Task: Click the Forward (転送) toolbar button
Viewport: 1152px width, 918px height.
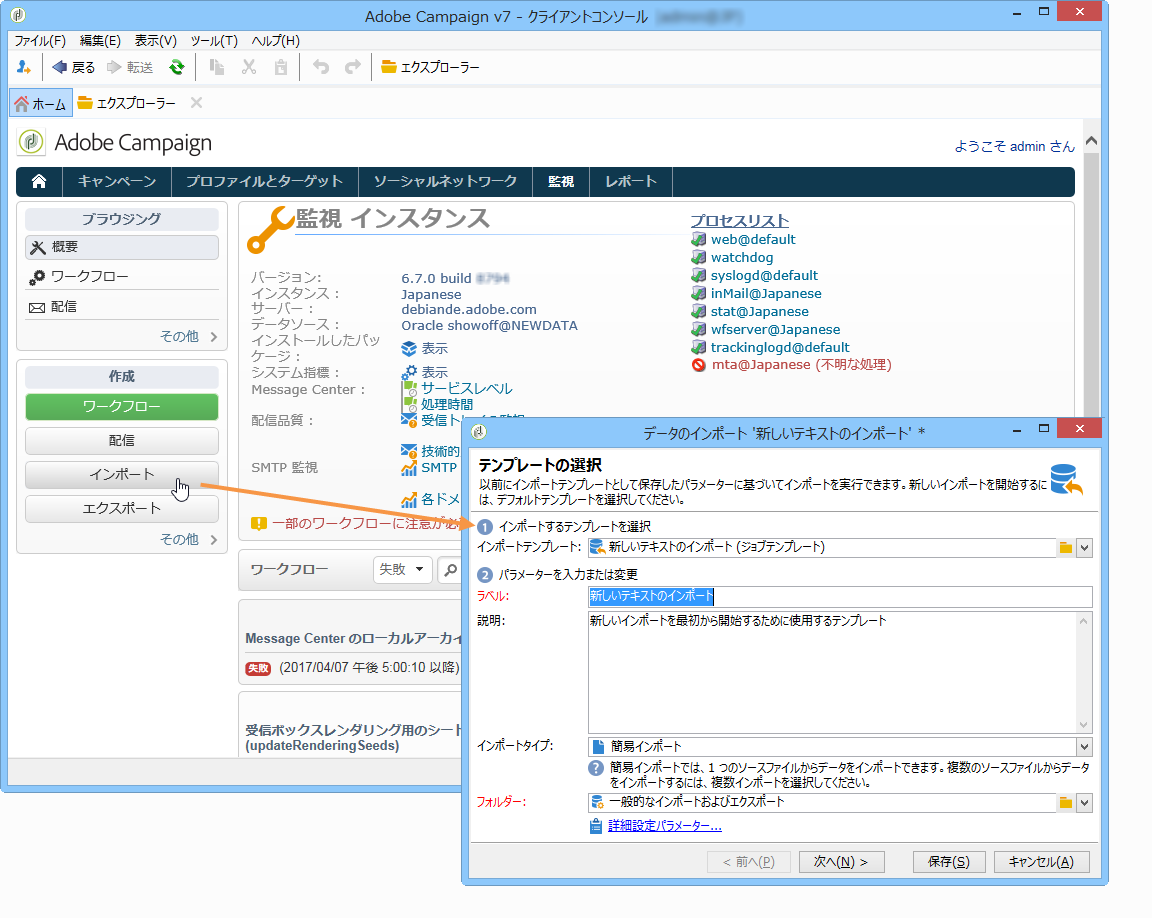Action: (129, 68)
